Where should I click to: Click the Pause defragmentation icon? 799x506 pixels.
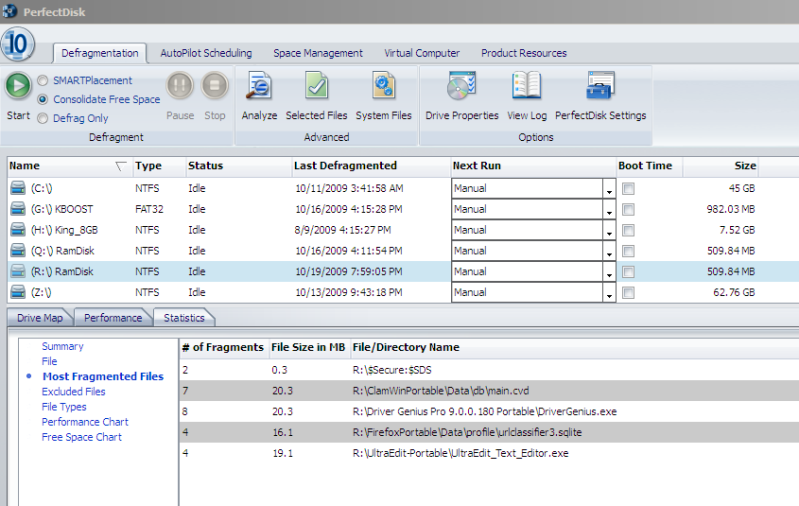pyautogui.click(x=180, y=86)
